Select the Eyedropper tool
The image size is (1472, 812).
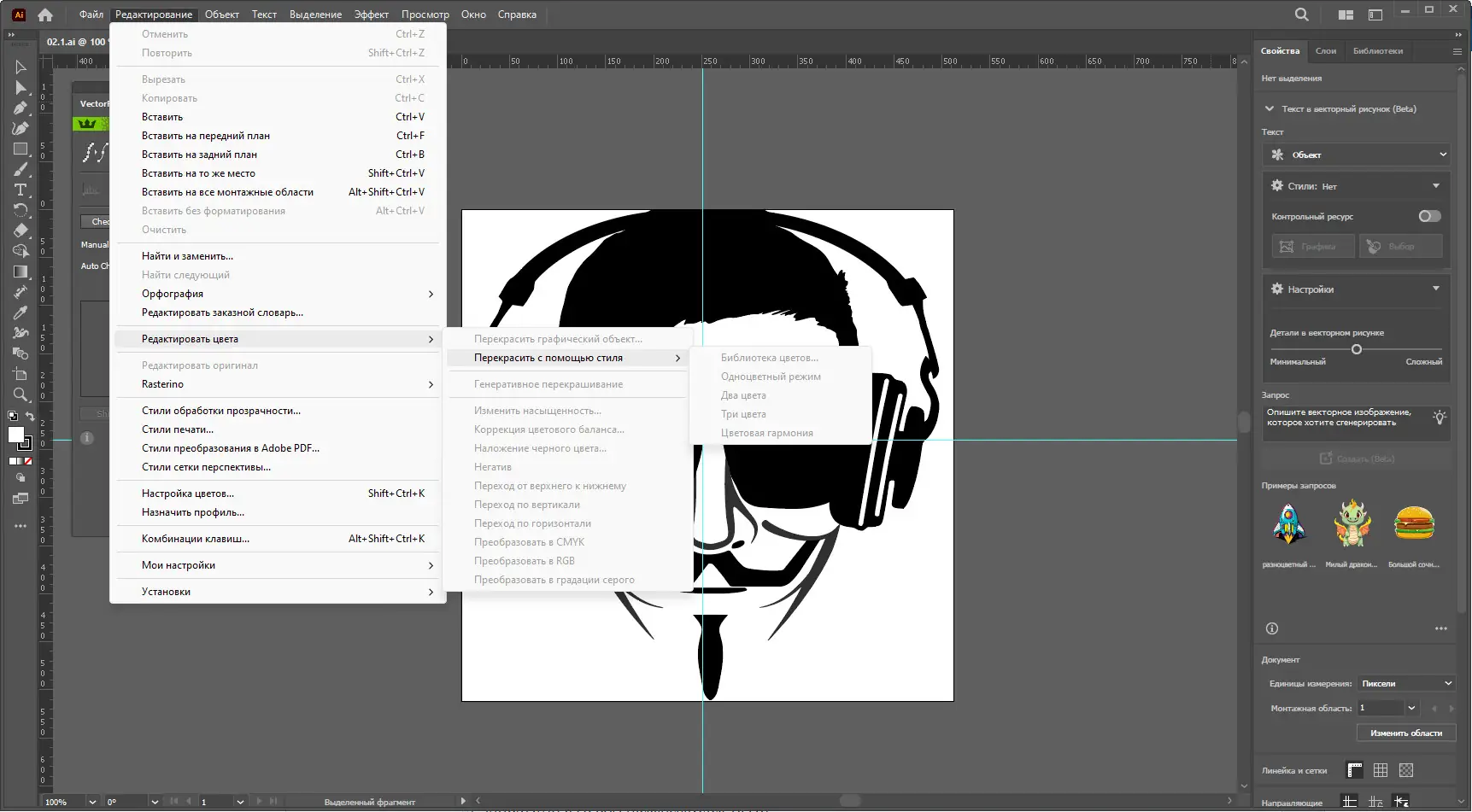point(21,313)
